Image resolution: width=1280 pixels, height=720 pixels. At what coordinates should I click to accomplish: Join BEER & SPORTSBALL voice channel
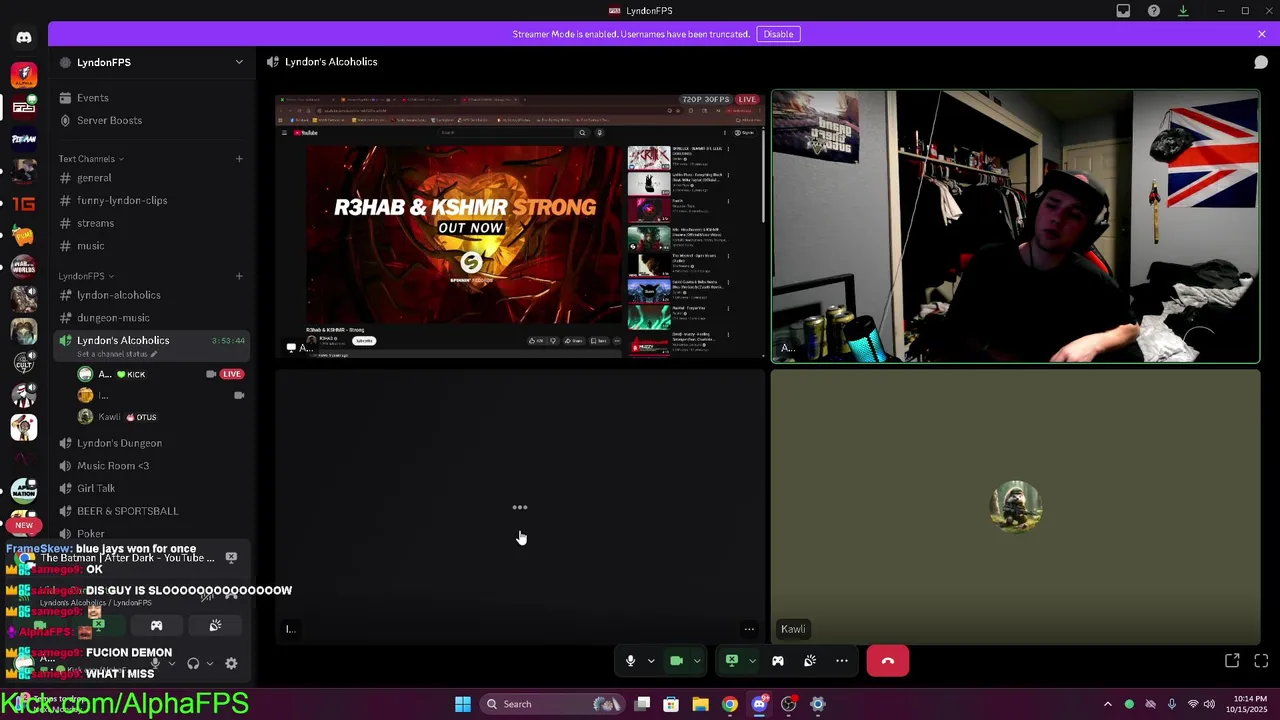click(152, 511)
